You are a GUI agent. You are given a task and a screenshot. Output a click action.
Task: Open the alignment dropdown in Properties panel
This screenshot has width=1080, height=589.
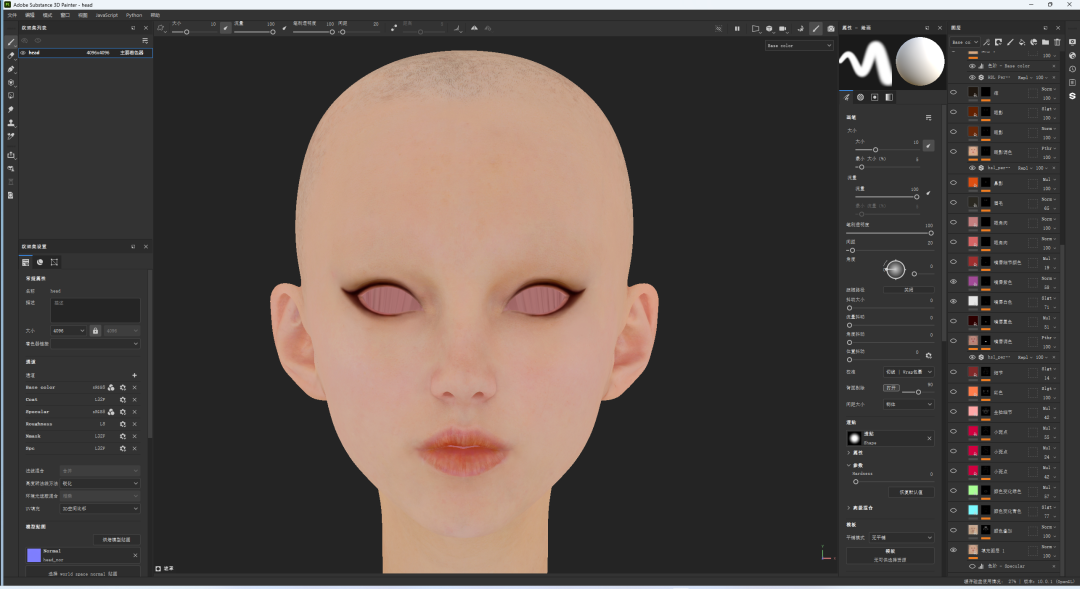(908, 372)
